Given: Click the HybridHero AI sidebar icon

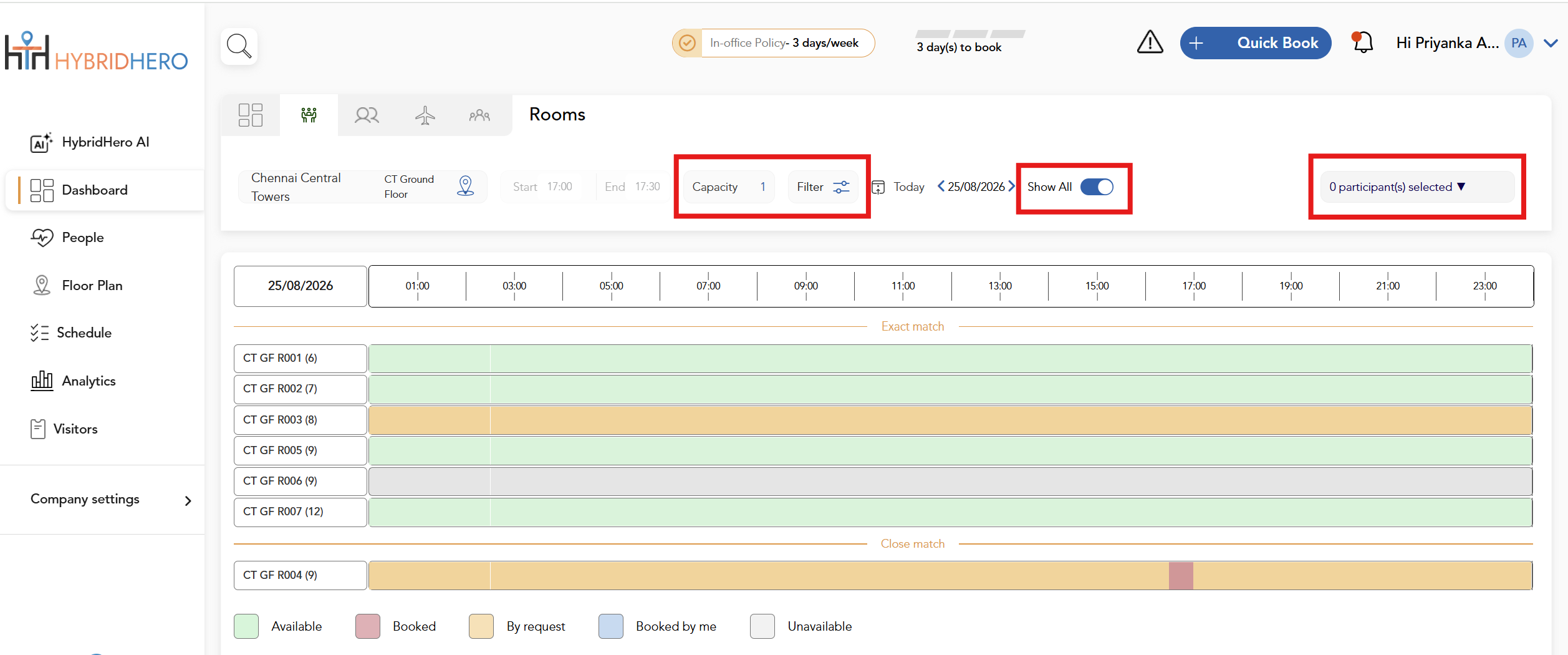Looking at the screenshot, I should pyautogui.click(x=41, y=142).
